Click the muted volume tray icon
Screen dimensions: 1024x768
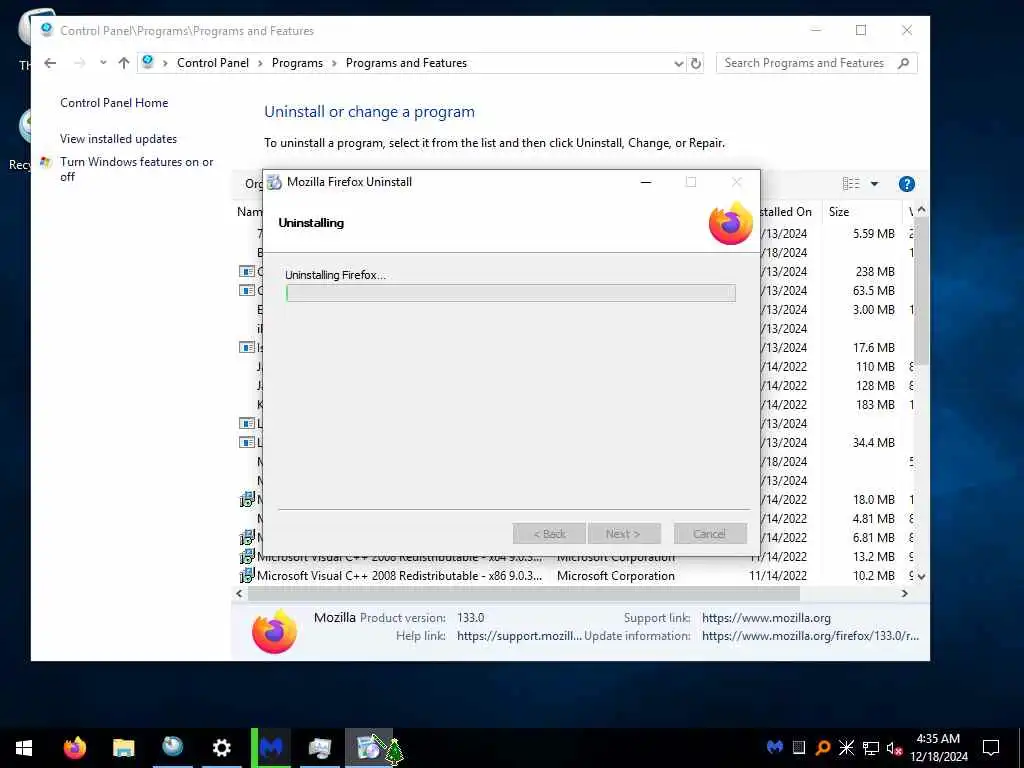894,748
